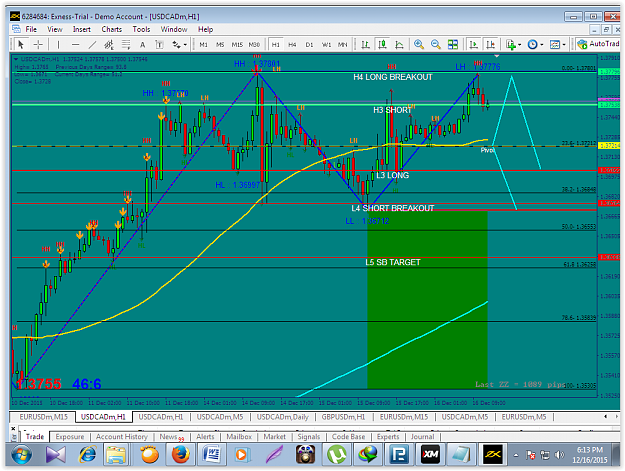Click the volume speaker tray icon

click(559, 455)
